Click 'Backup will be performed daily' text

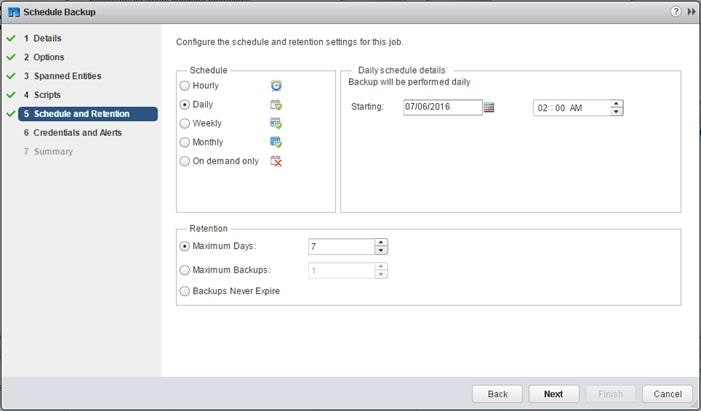[409, 82]
